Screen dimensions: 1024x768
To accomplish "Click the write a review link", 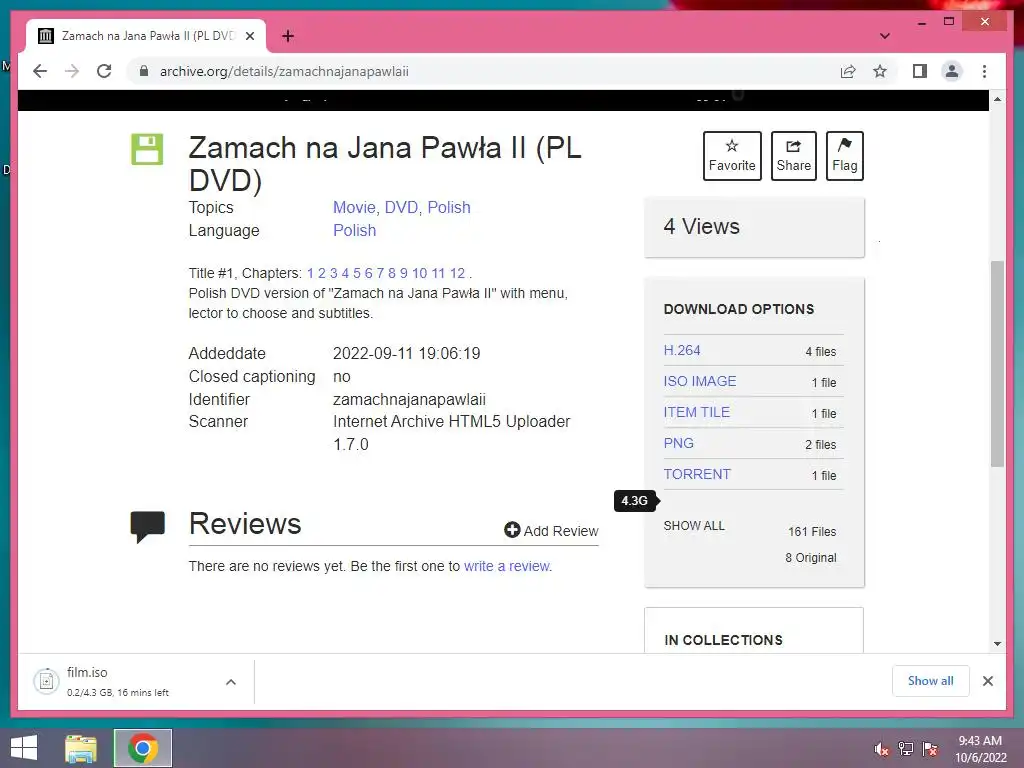I will (507, 566).
